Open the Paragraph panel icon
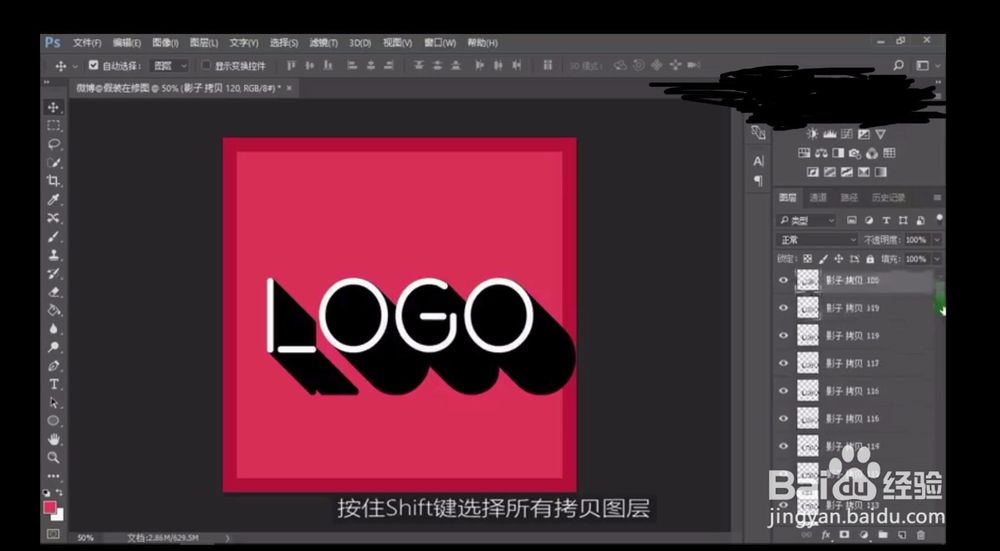This screenshot has width=1000, height=551. click(758, 181)
